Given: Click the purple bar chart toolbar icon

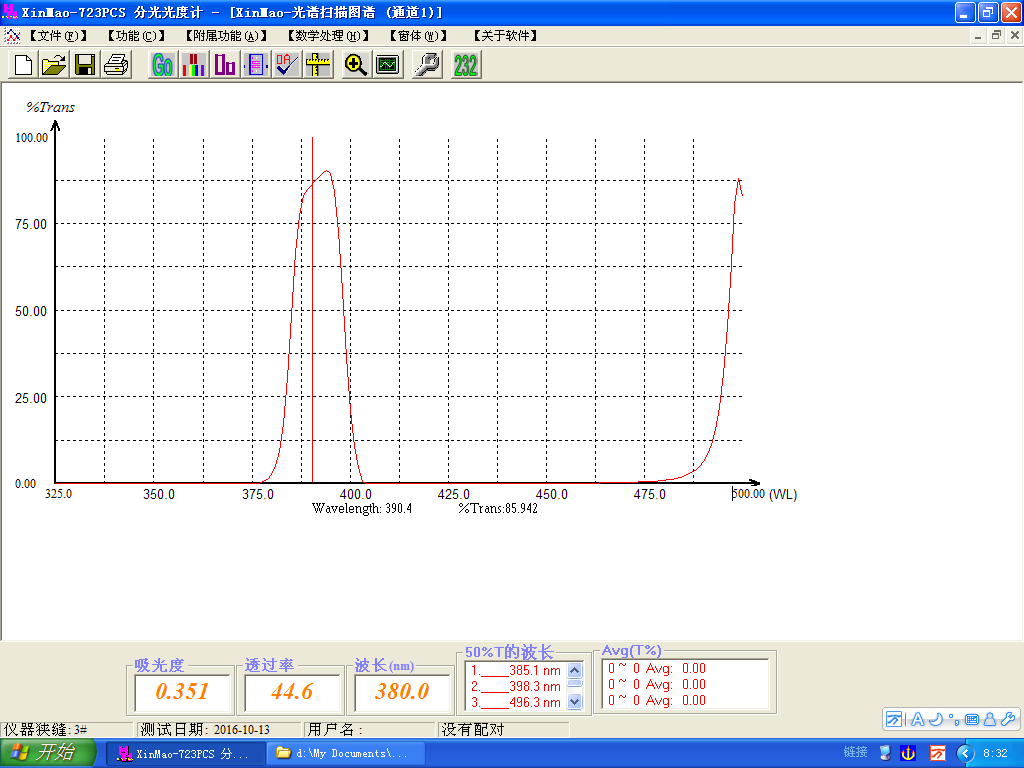Looking at the screenshot, I should pyautogui.click(x=225, y=65).
